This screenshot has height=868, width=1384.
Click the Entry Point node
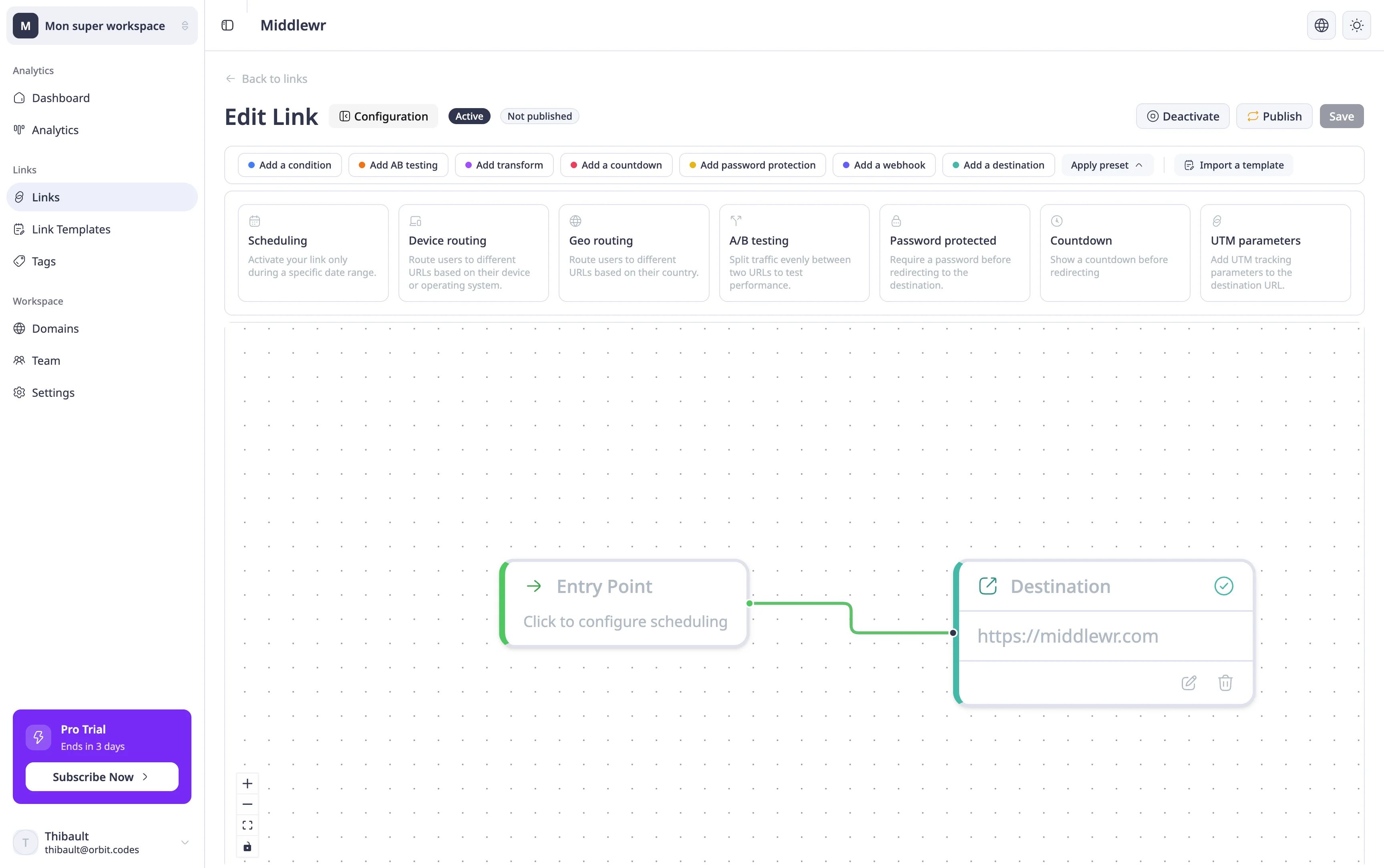tap(624, 603)
